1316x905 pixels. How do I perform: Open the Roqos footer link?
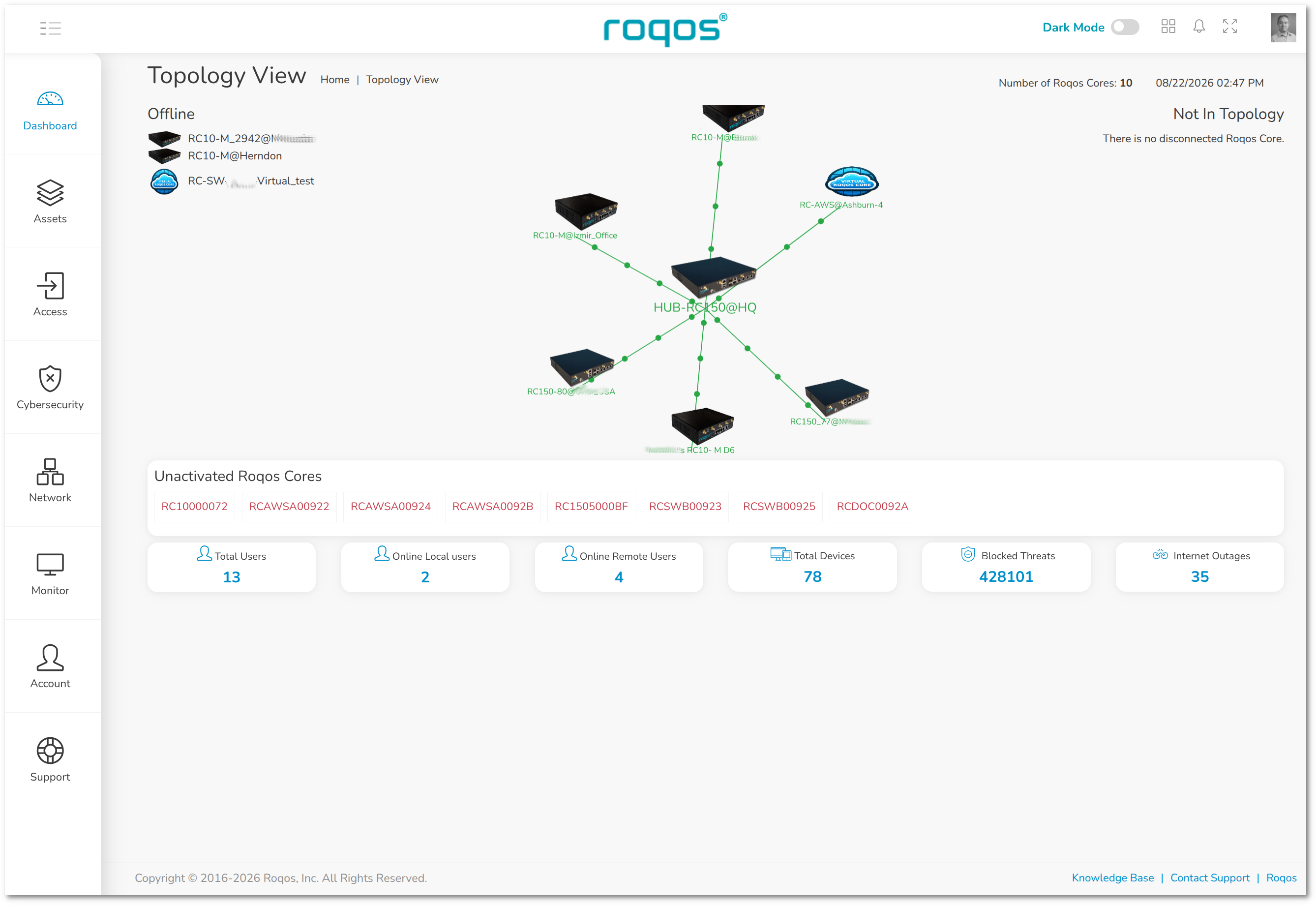pyautogui.click(x=1282, y=878)
